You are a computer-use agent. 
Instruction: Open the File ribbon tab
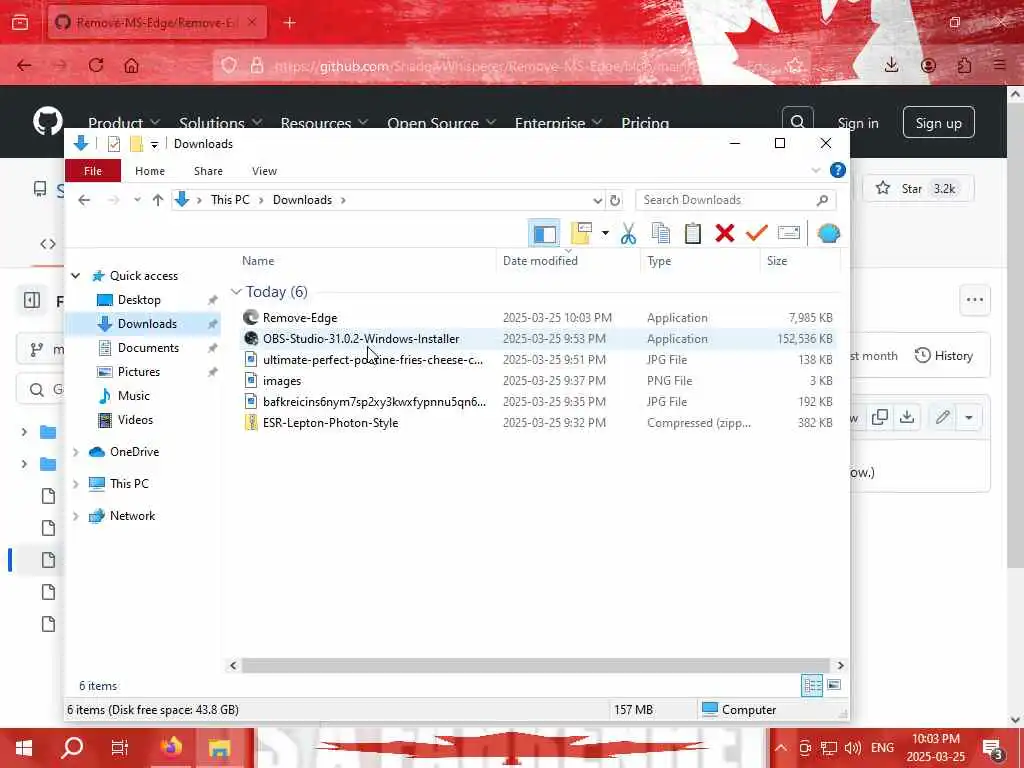point(93,171)
